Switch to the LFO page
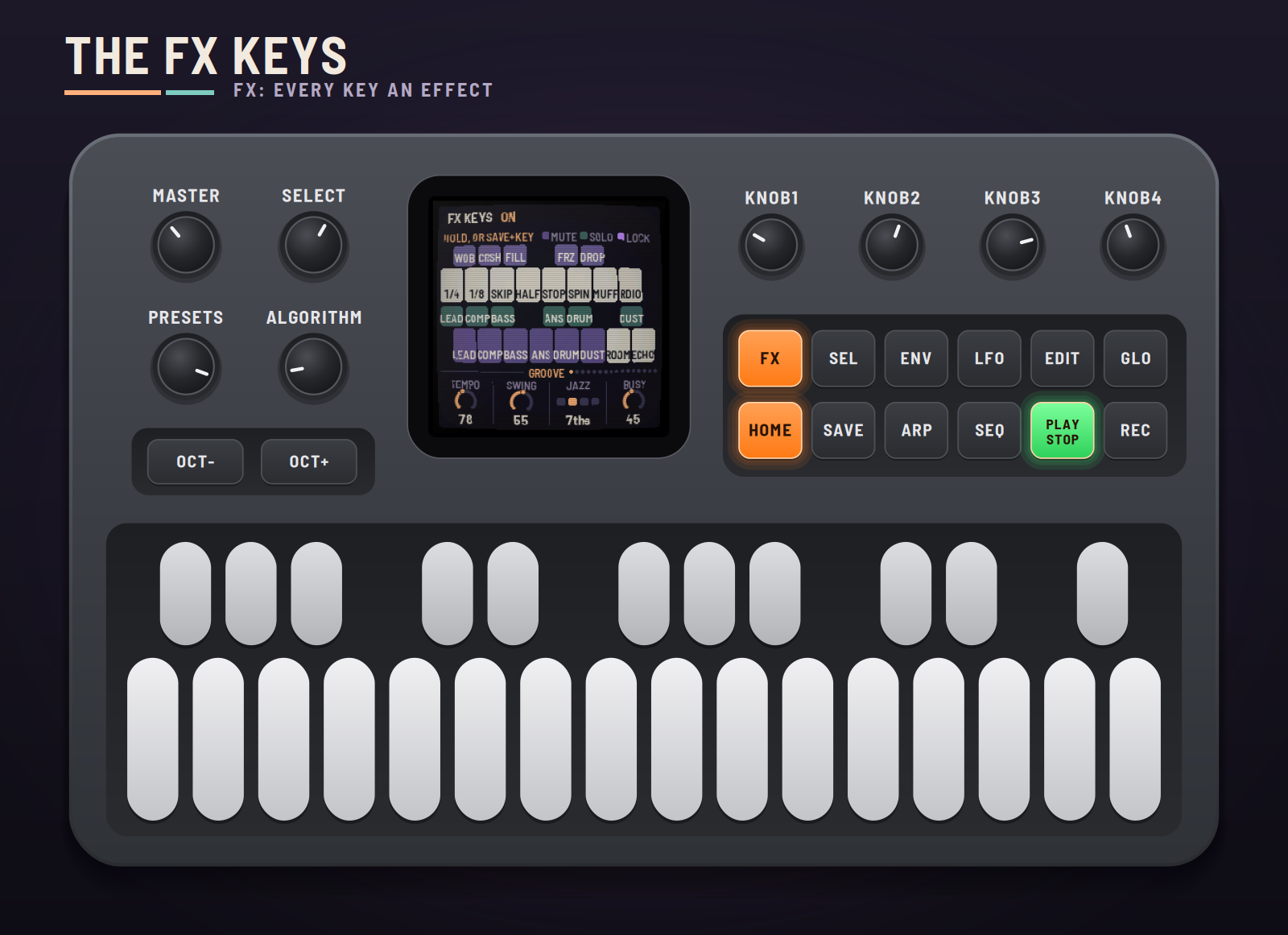 (x=989, y=358)
